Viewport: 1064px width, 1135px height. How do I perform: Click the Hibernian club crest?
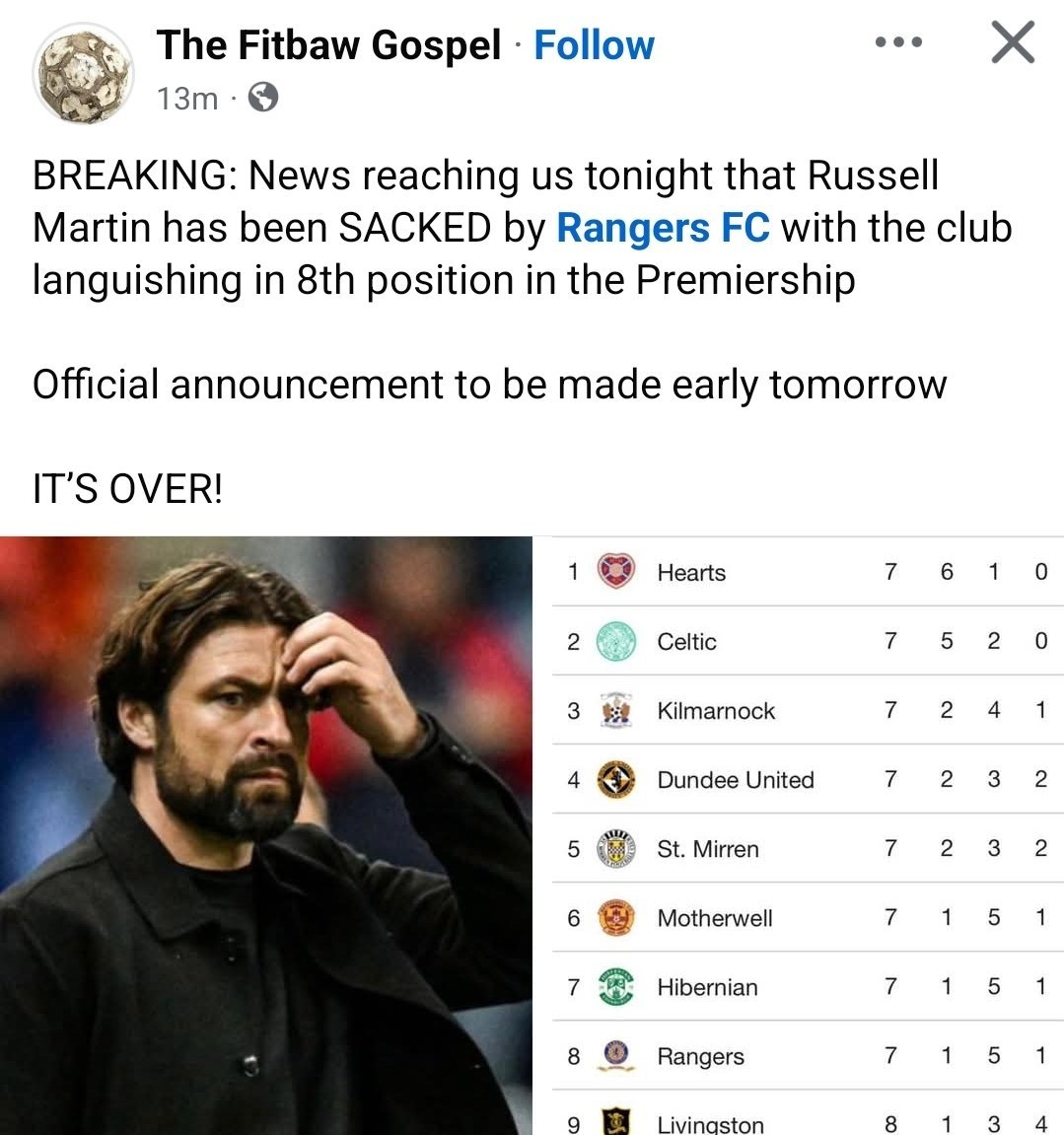(x=617, y=987)
